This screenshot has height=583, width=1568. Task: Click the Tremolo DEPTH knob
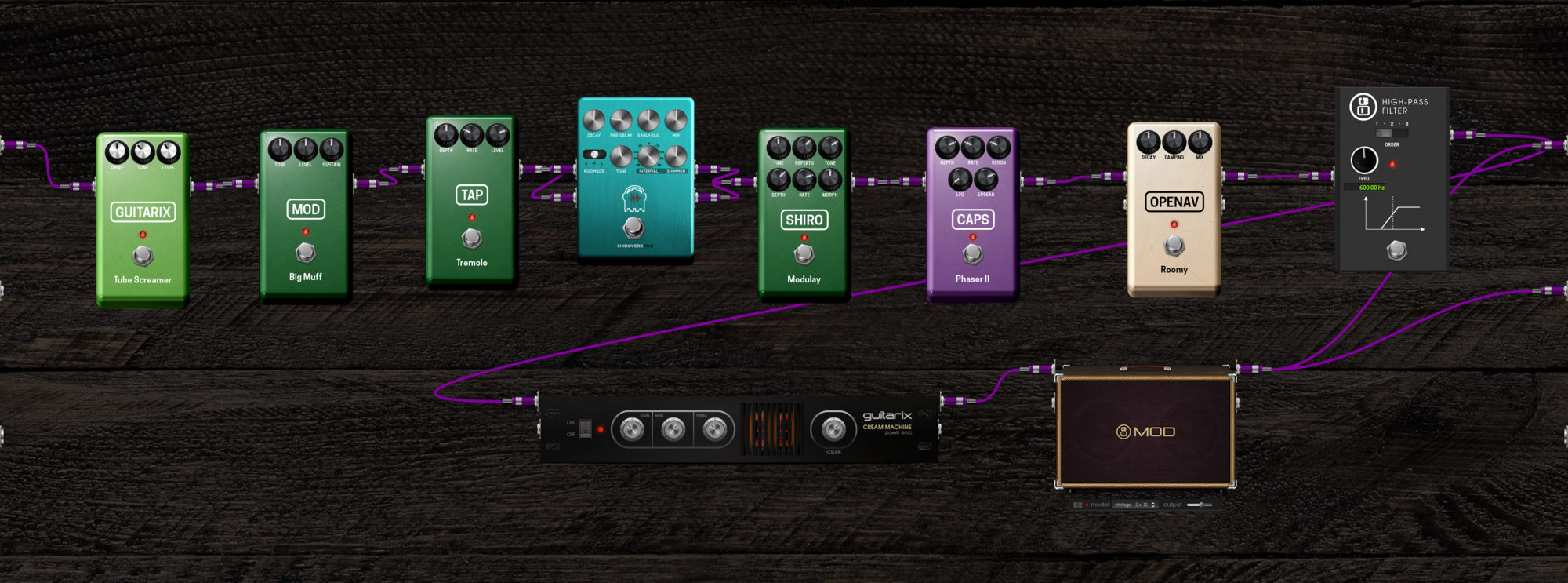pyautogui.click(x=446, y=134)
